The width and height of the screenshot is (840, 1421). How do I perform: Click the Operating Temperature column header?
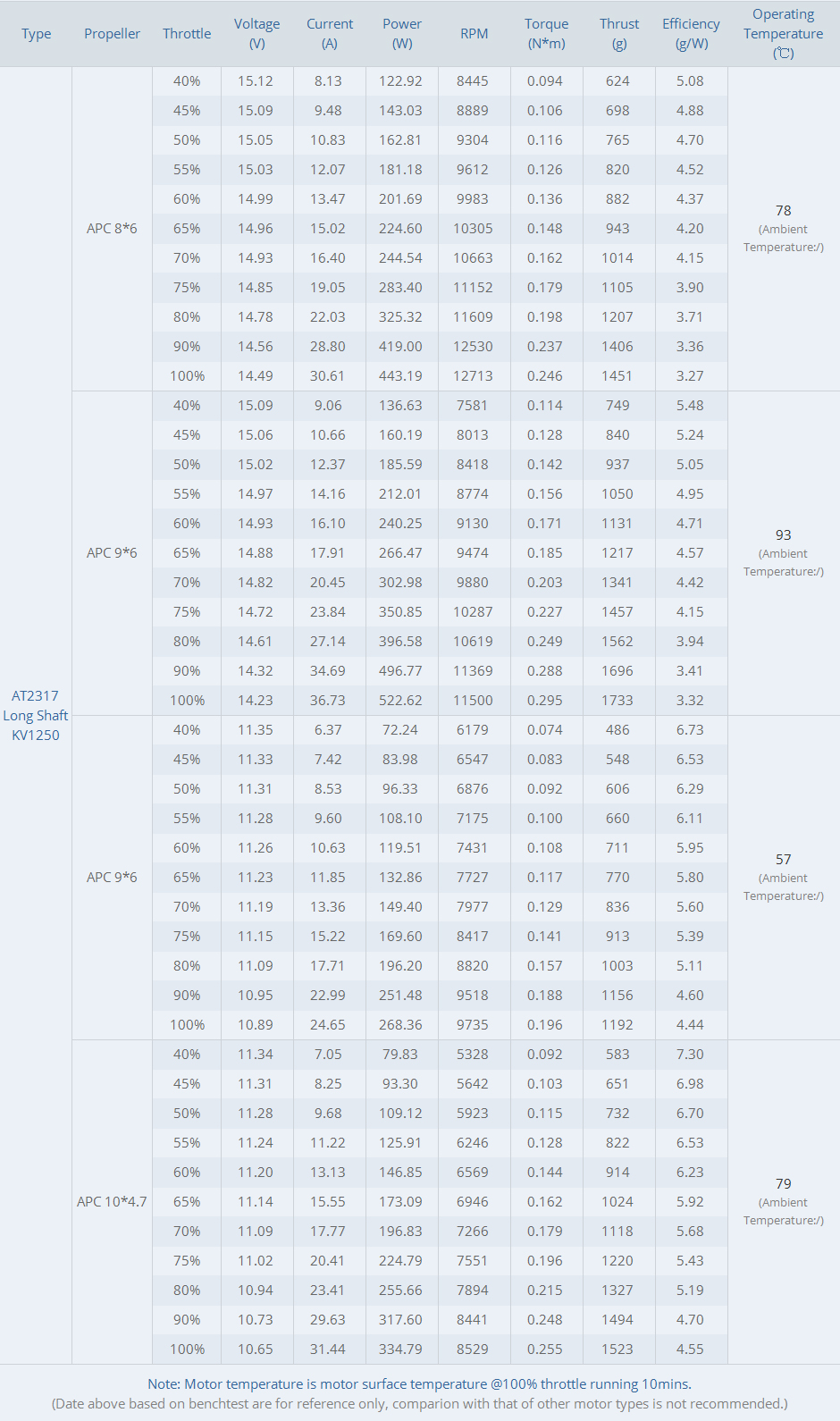783,34
